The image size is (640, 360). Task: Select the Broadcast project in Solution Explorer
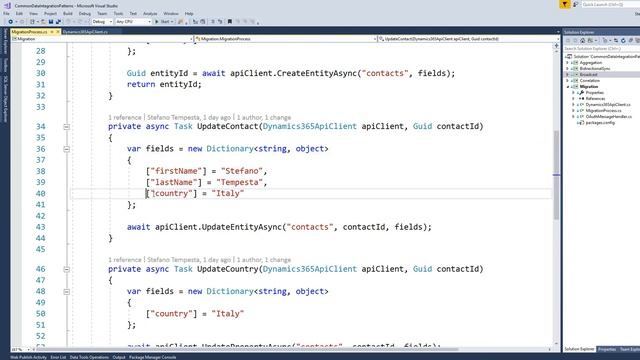coord(588,75)
